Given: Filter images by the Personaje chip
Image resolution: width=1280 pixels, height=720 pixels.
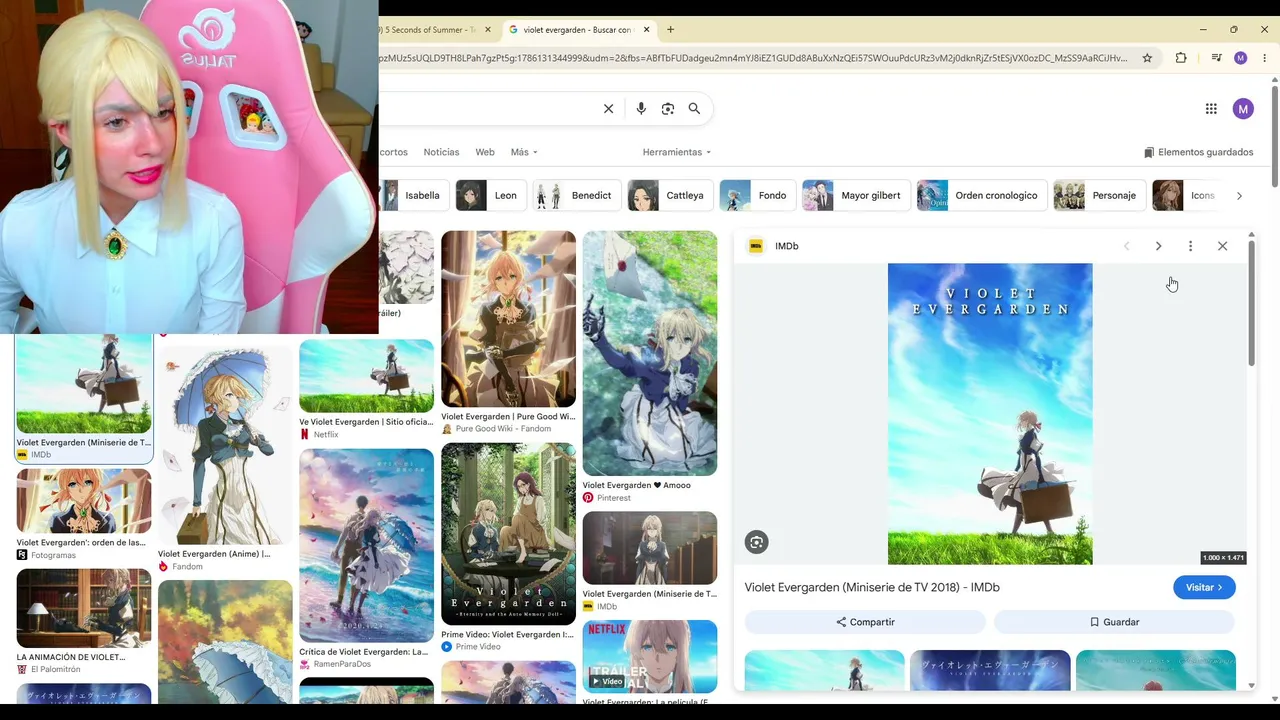Looking at the screenshot, I should pos(1099,196).
